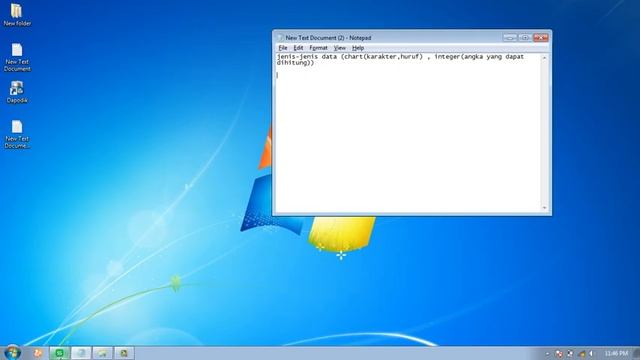The height and width of the screenshot is (360, 640).
Task: Click the Notepad title bar icon
Action: (280, 38)
